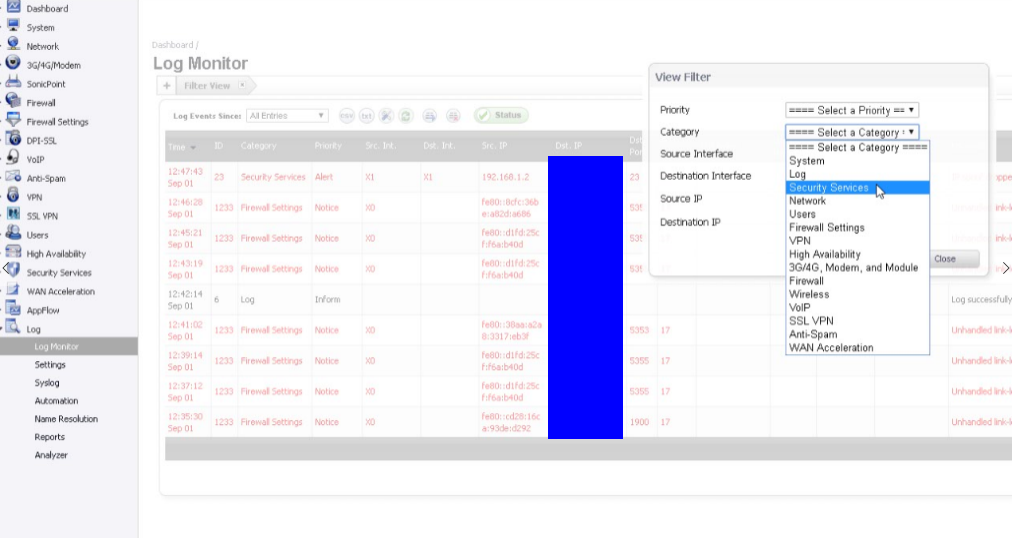The width and height of the screenshot is (1012, 538).
Task: Open Analyzer in sidebar
Action: pyautogui.click(x=51, y=455)
